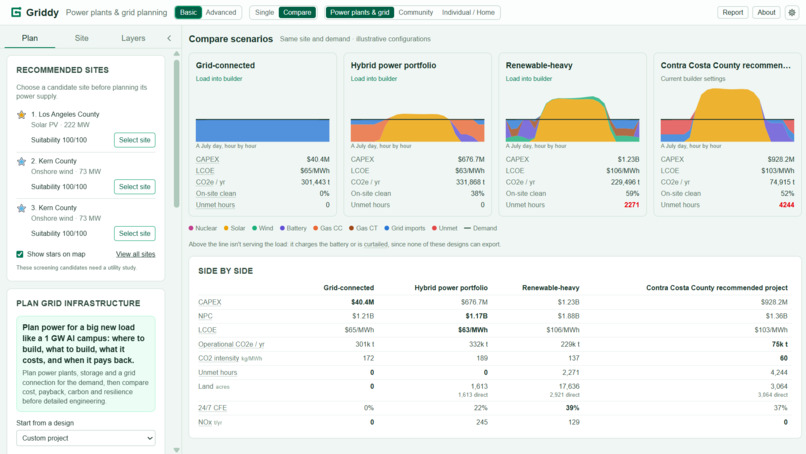The image size is (806, 454).
Task: Load Renewable-heavy scenario into builder
Action: point(528,79)
